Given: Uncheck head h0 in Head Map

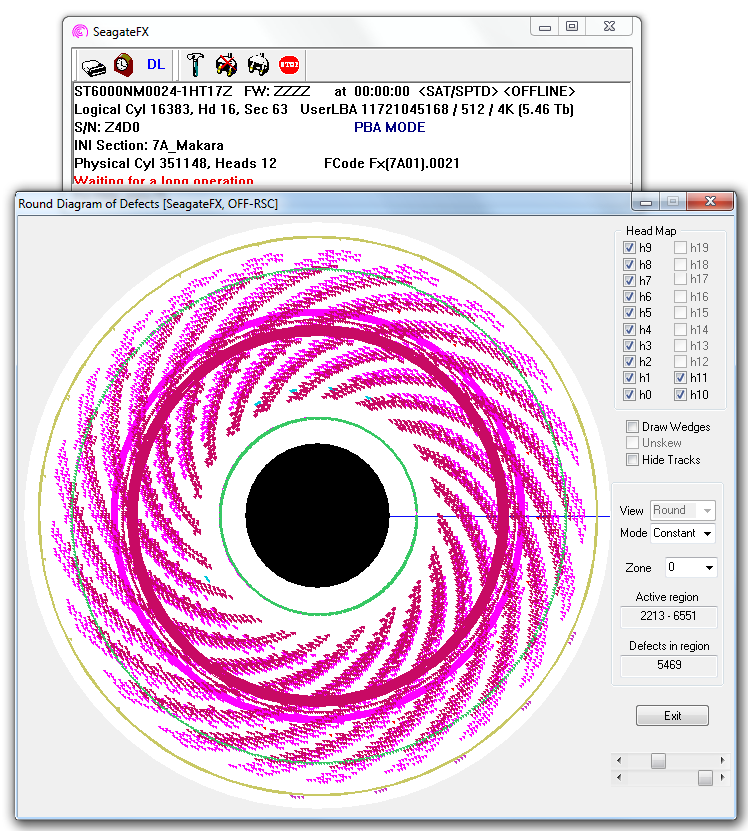Looking at the screenshot, I should [629, 395].
